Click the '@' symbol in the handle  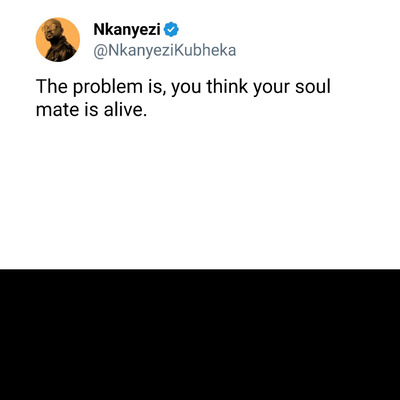coord(99,51)
